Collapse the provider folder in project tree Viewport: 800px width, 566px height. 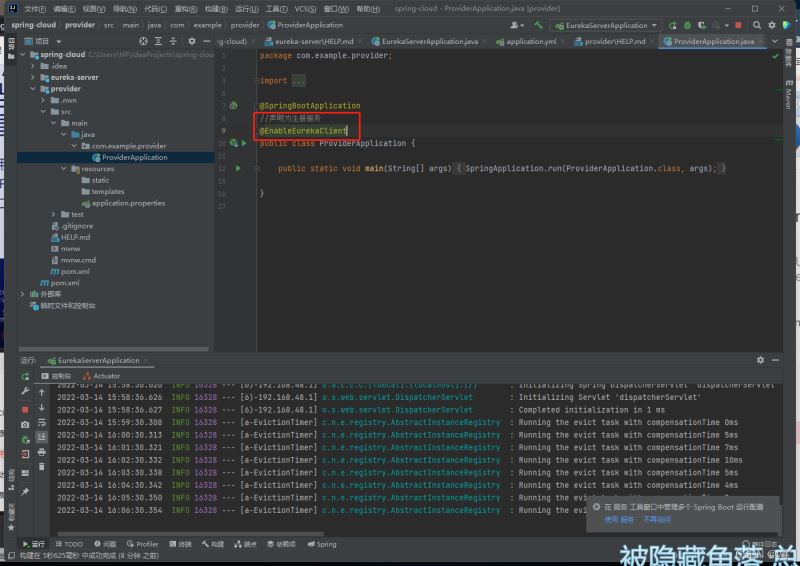pyautogui.click(x=33, y=89)
